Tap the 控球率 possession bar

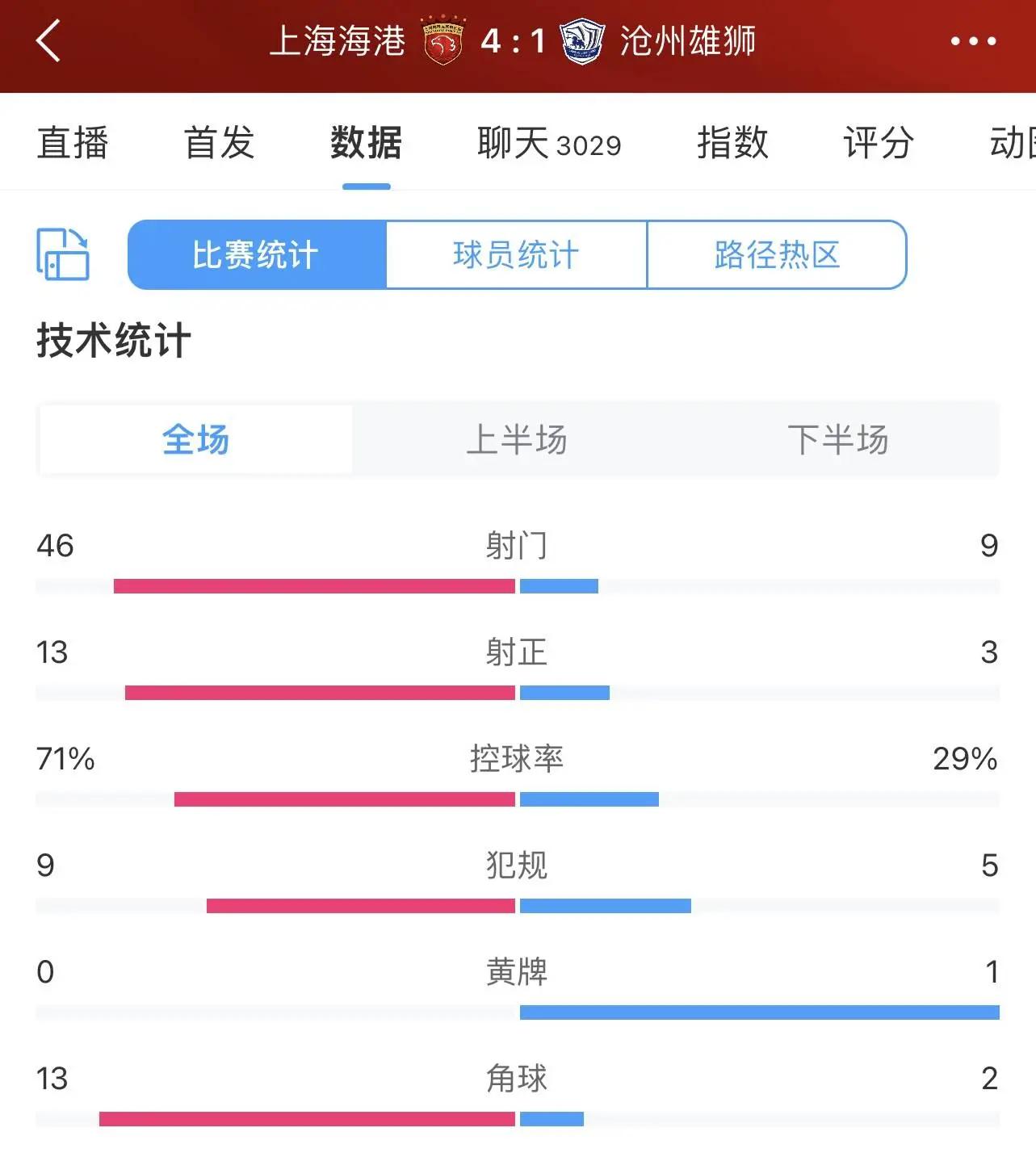[517, 799]
